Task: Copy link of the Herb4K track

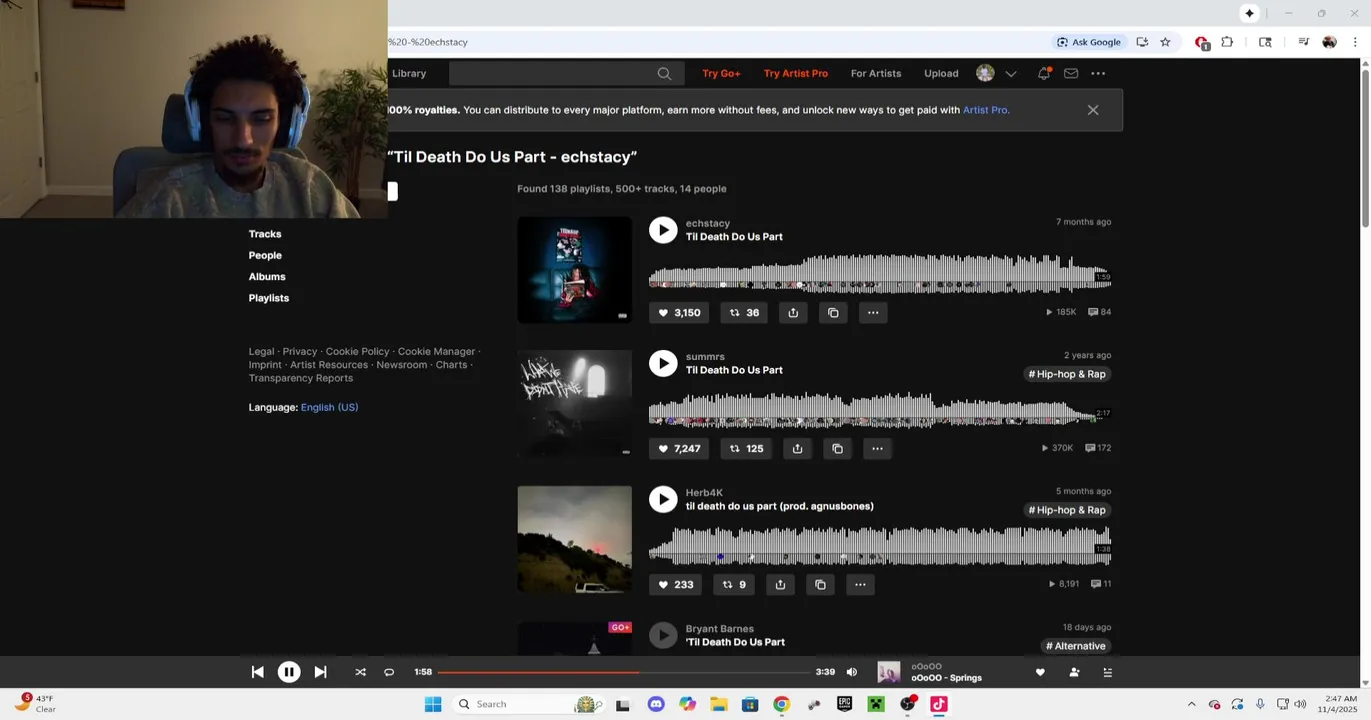Action: pos(820,585)
